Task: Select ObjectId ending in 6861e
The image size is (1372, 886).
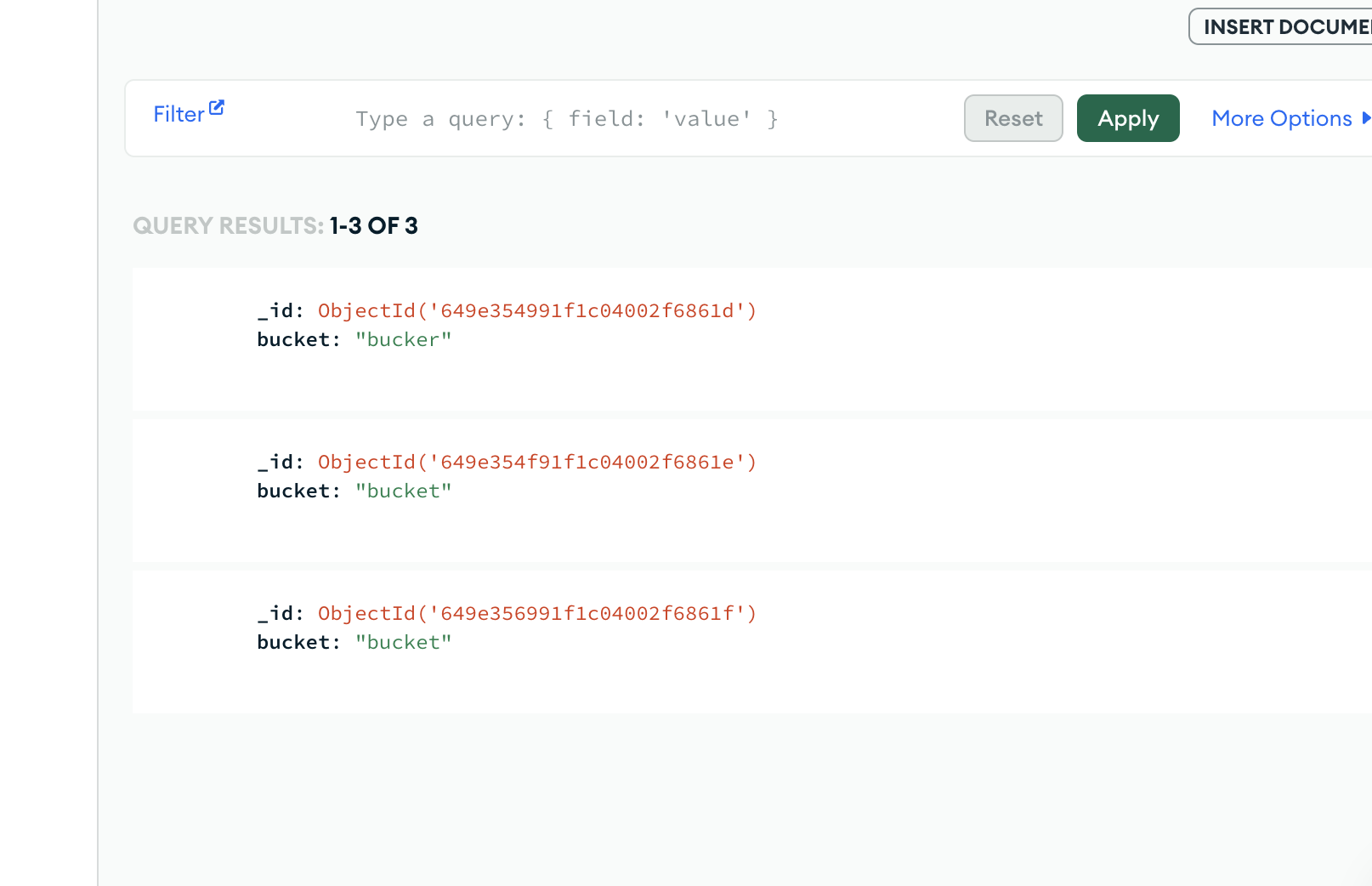Action: tap(537, 462)
